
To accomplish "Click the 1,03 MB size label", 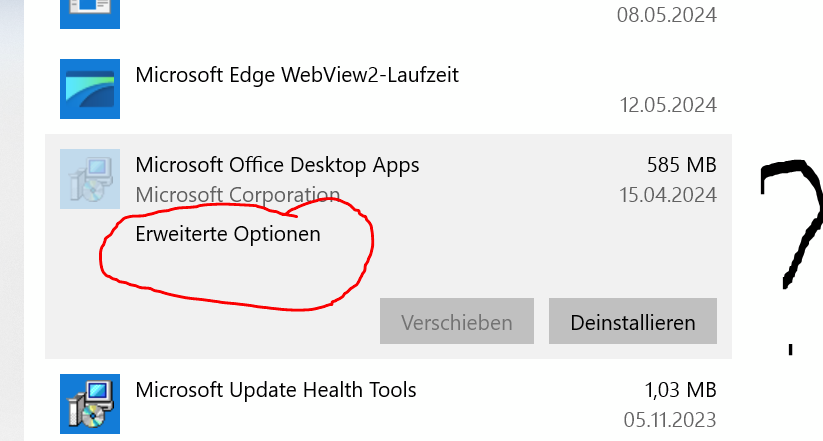I will pyautogui.click(x=680, y=390).
